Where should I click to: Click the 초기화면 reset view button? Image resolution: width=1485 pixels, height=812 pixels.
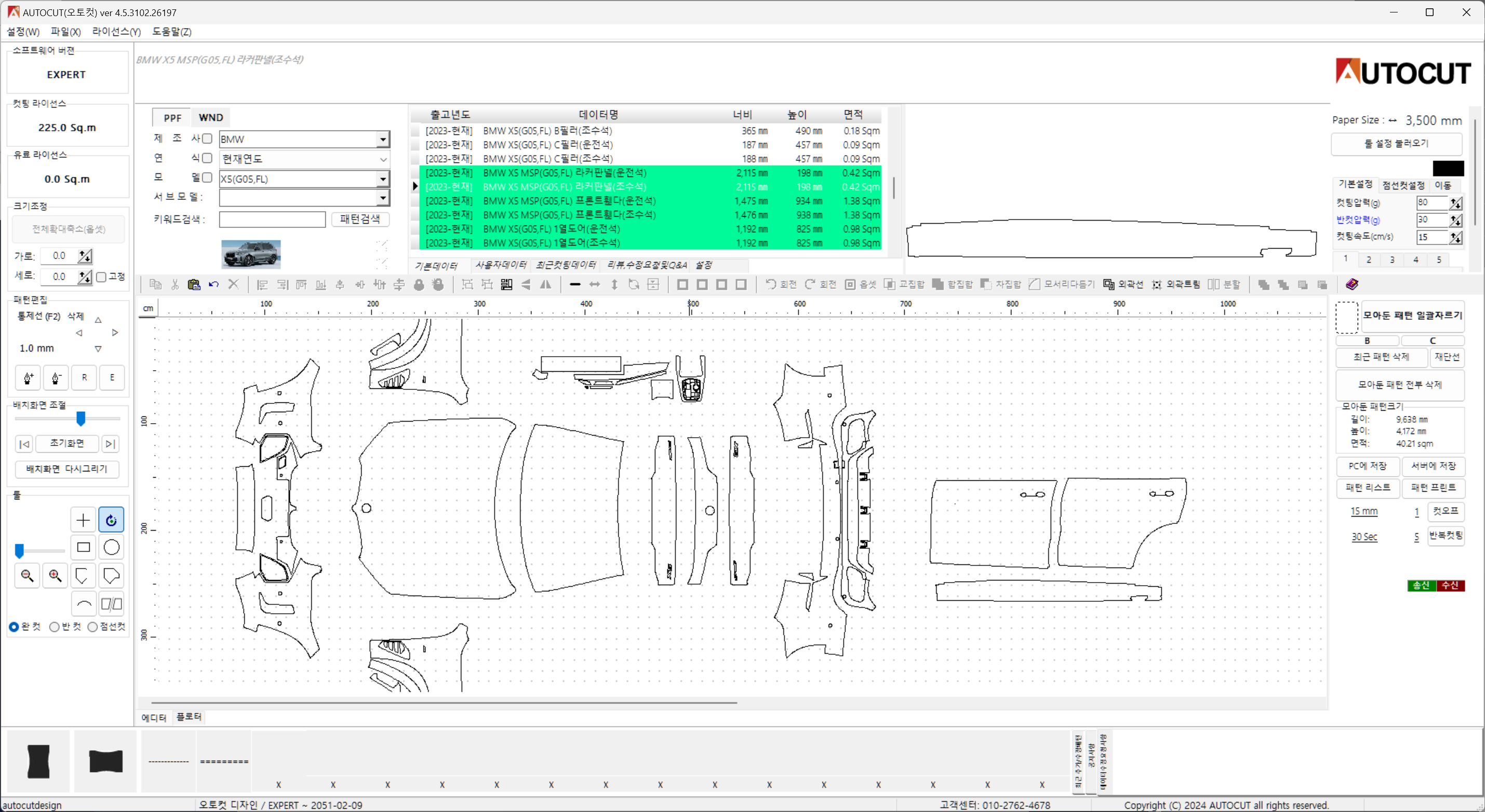(68, 443)
